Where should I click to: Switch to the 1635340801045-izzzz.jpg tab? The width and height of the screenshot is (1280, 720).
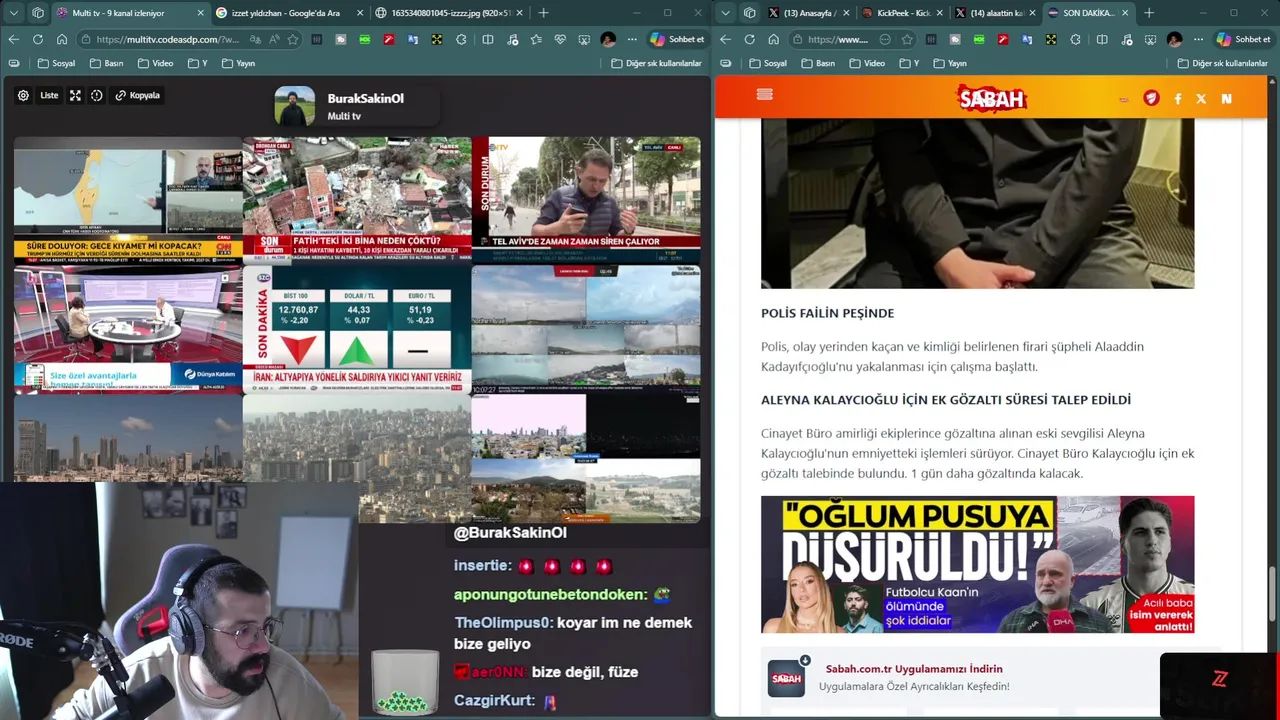[450, 13]
